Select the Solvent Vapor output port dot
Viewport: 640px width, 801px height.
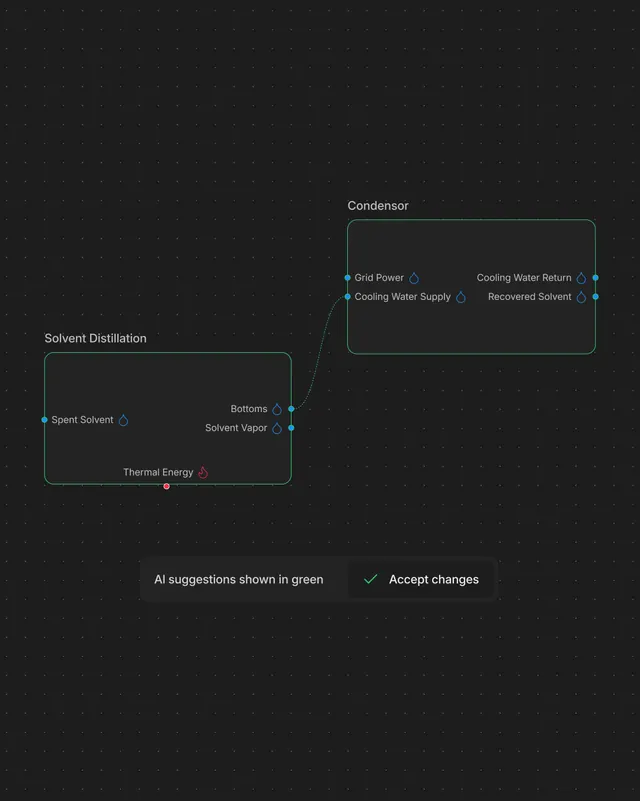pos(291,428)
